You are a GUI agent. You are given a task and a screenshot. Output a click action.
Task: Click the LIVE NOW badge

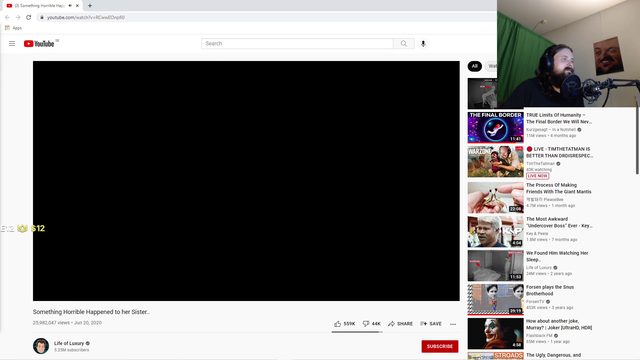[x=538, y=176]
